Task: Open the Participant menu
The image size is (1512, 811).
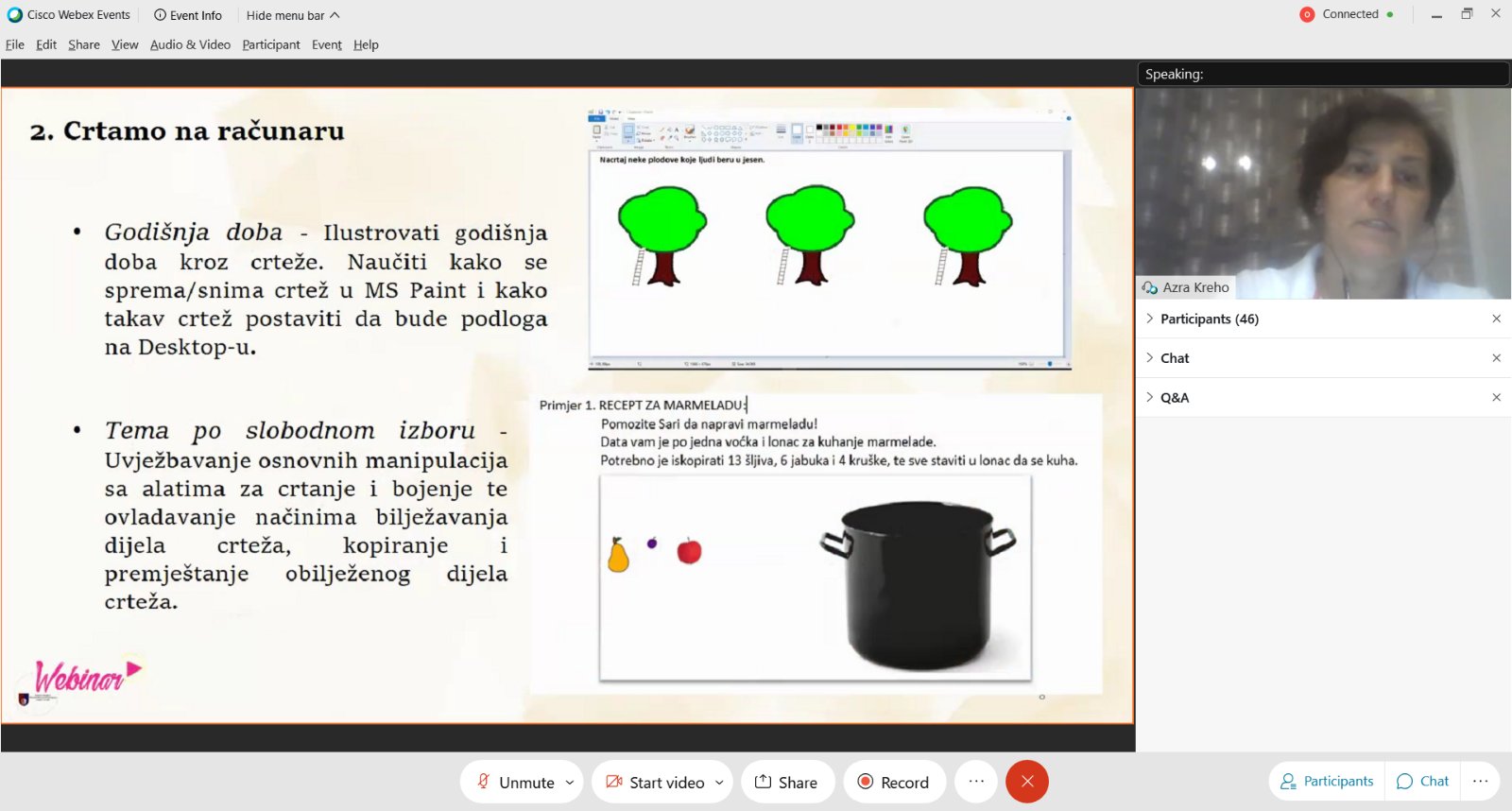Action: click(270, 44)
